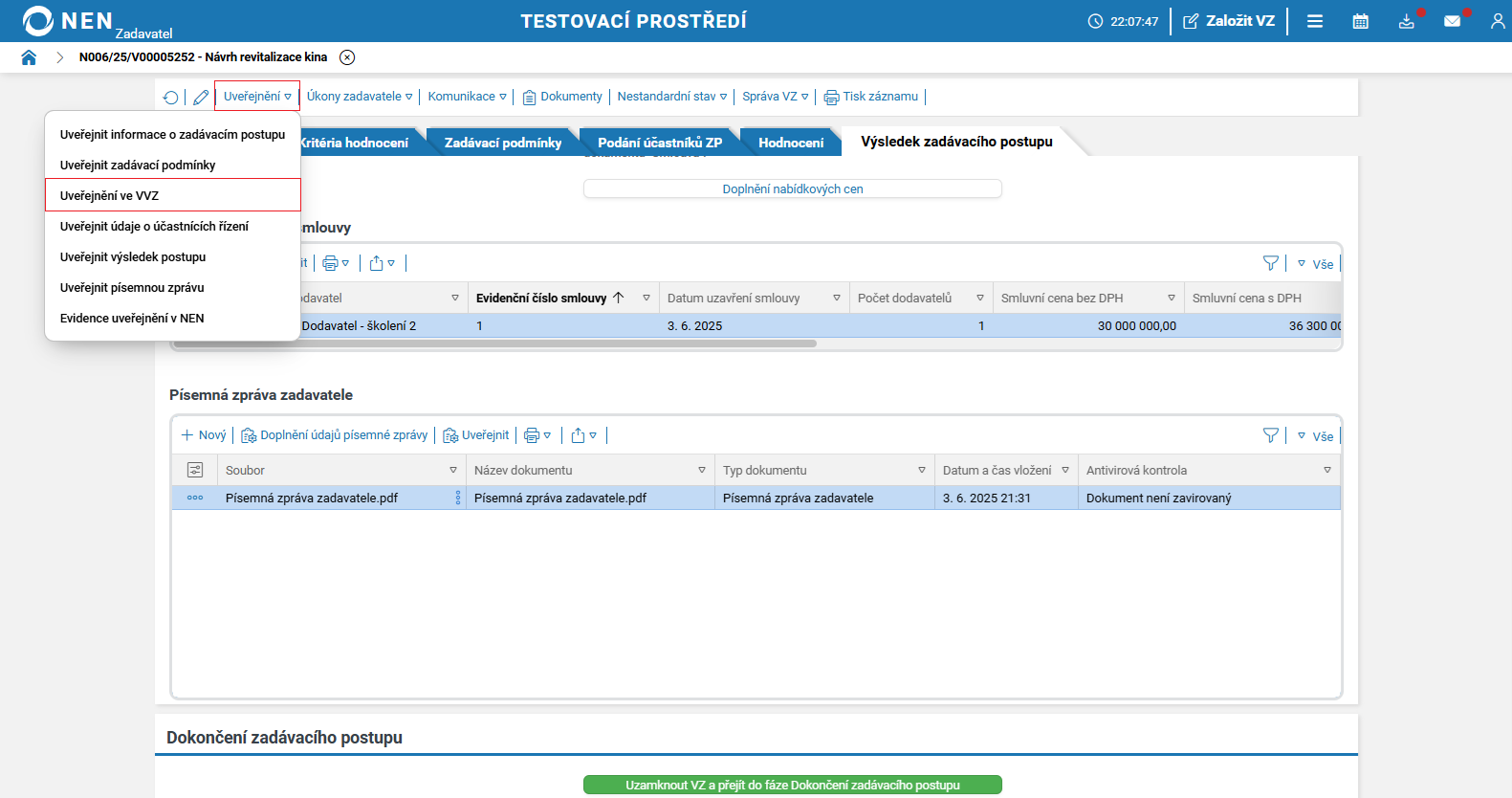Close the Návrh revitalizace kina breadcrumb tab

tap(347, 57)
